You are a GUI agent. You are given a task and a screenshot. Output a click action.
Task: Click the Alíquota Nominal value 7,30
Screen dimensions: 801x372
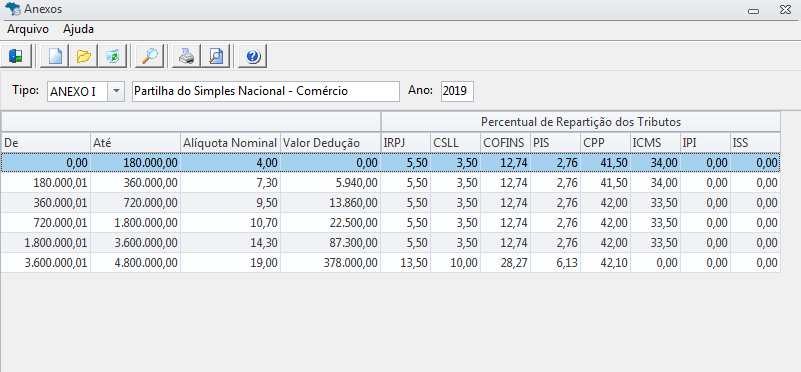tap(230, 183)
